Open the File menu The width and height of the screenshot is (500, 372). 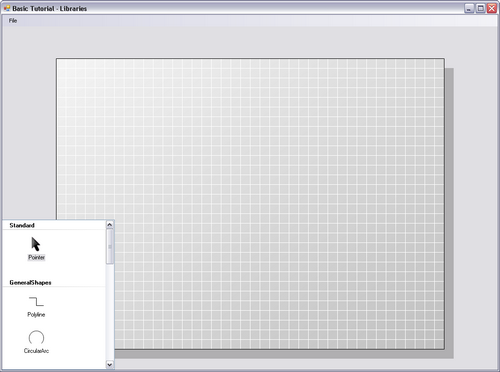point(13,21)
